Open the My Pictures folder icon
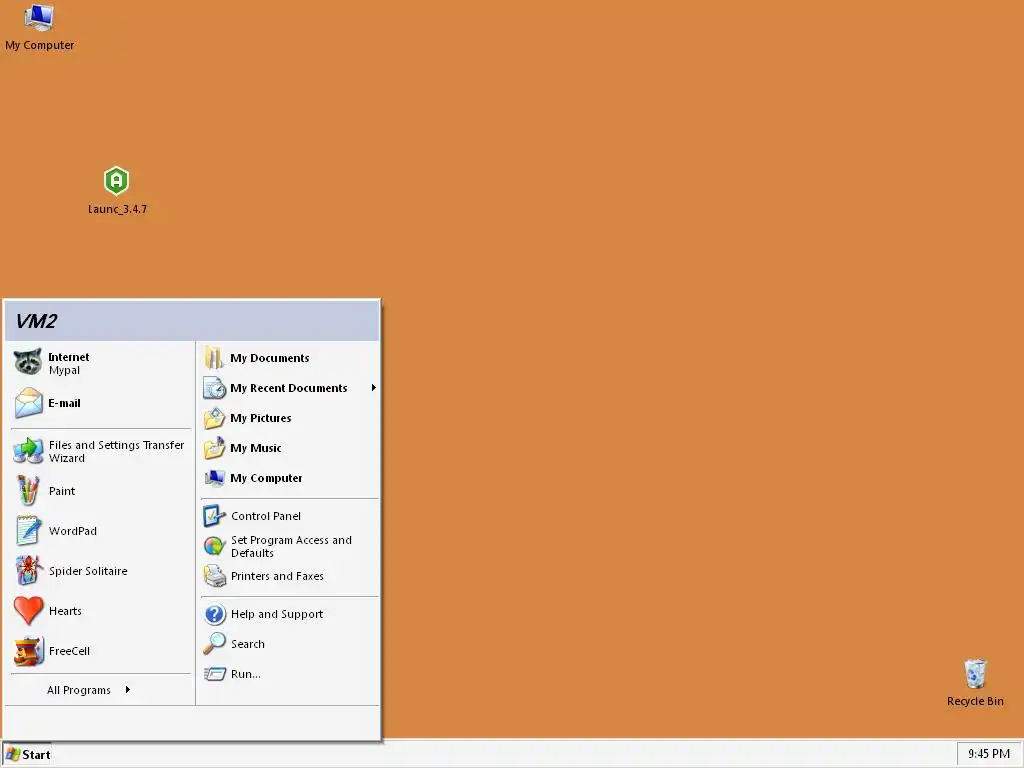Screen dimensions: 1024x768 tap(214, 418)
